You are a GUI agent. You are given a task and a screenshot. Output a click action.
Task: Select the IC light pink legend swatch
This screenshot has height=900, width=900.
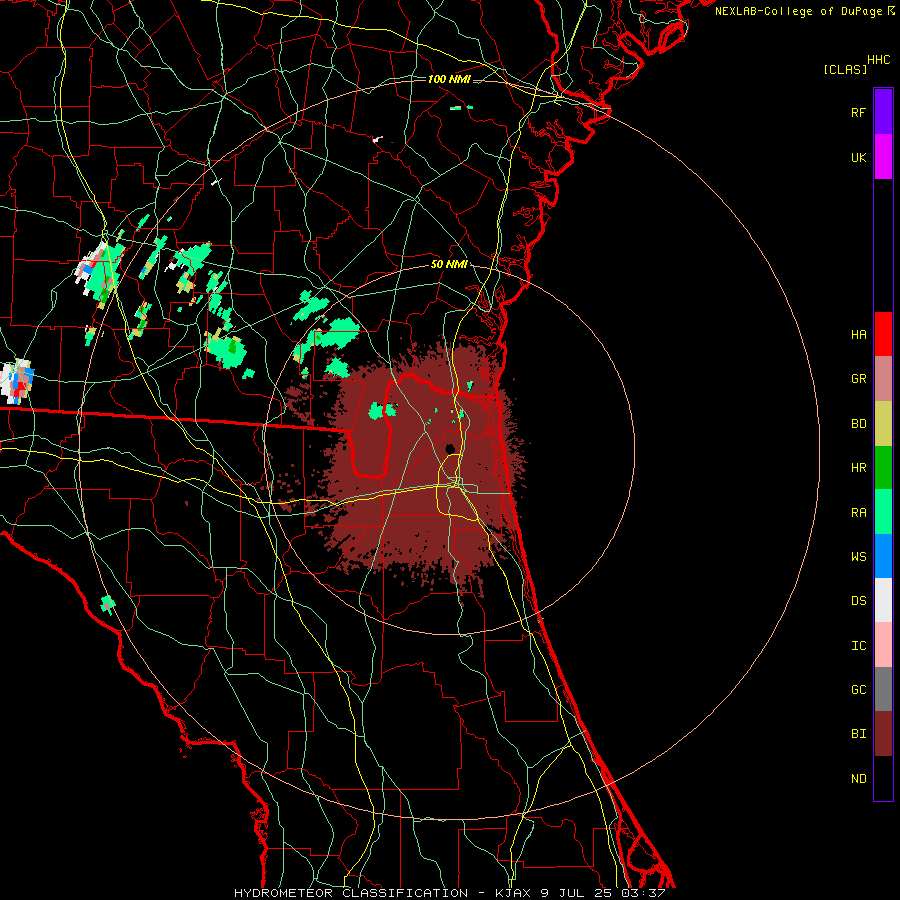point(883,645)
